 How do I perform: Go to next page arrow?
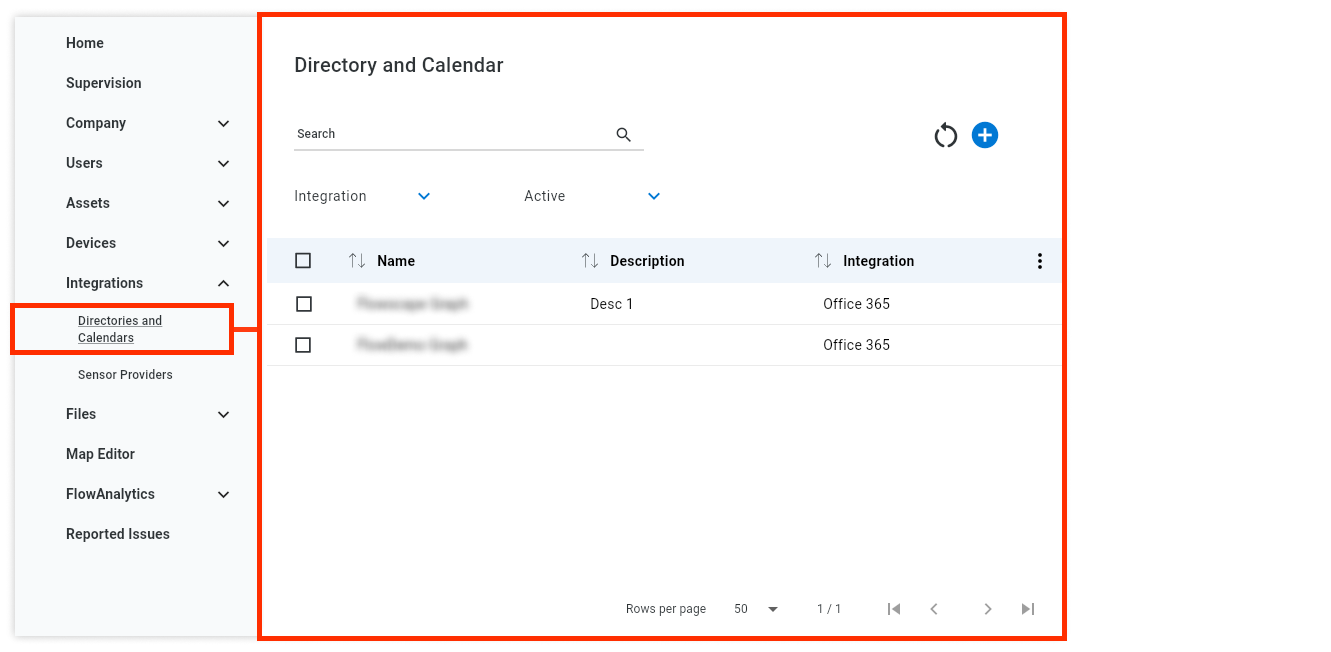click(x=988, y=609)
